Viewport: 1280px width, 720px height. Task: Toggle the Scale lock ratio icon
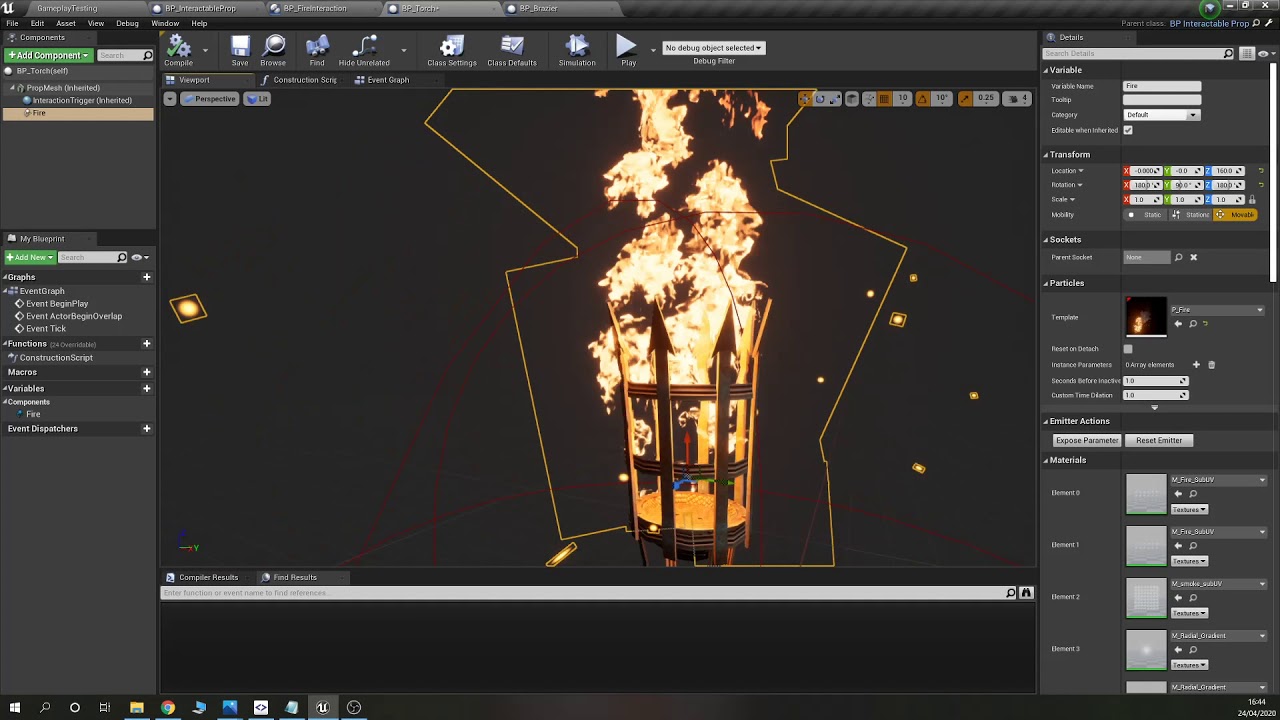(x=1252, y=200)
